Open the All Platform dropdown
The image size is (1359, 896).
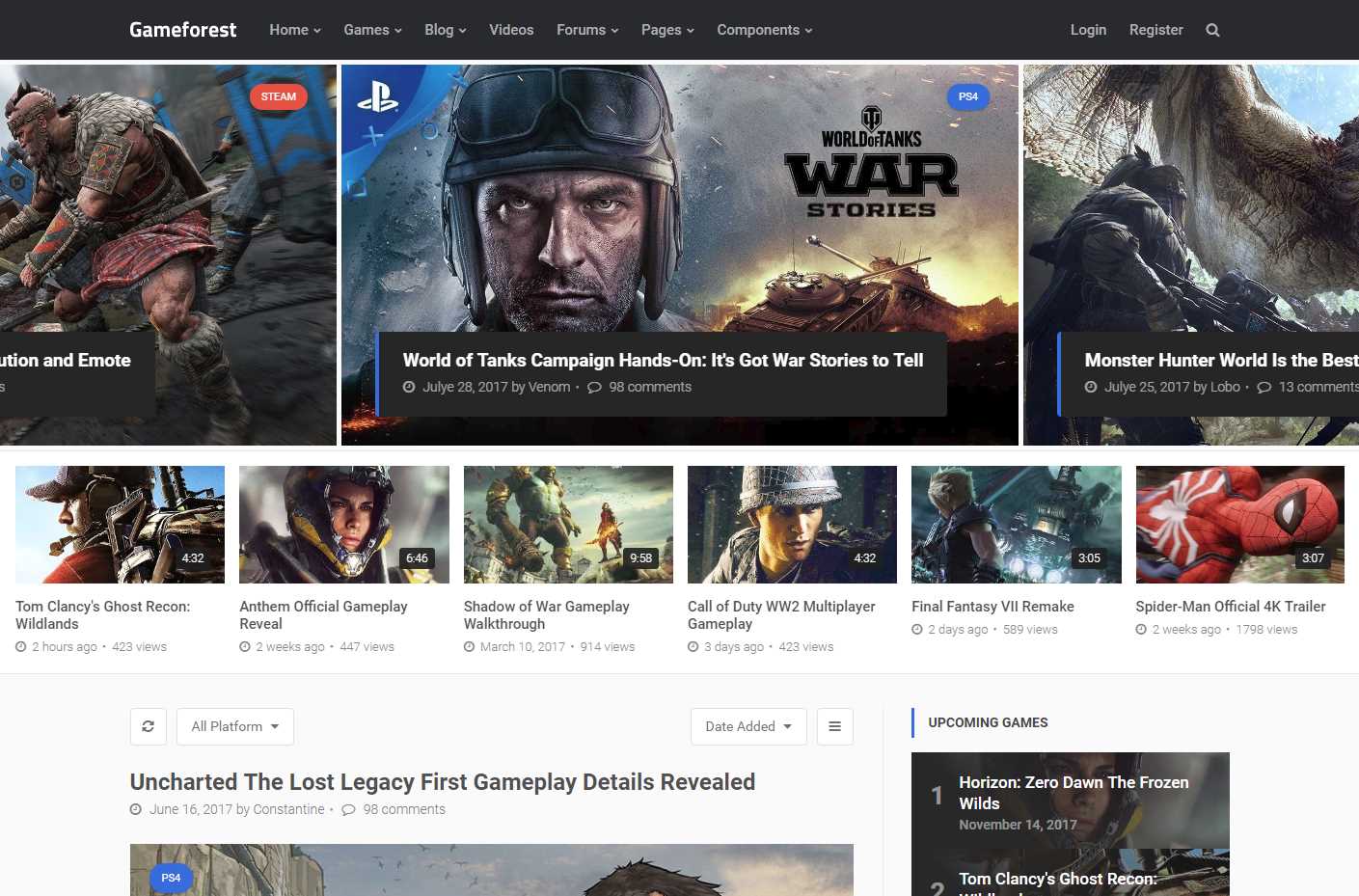click(x=234, y=726)
